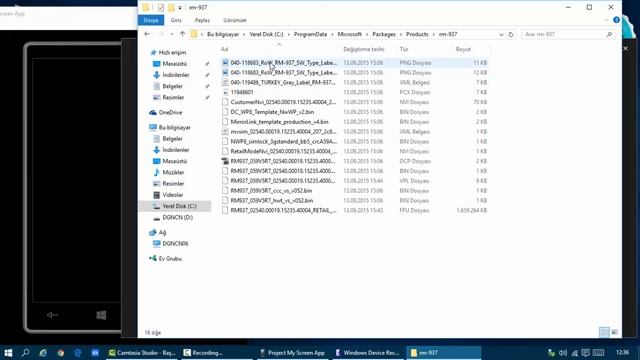Select DC_WP8_Template_NwWP_v2.bin

[354, 112]
